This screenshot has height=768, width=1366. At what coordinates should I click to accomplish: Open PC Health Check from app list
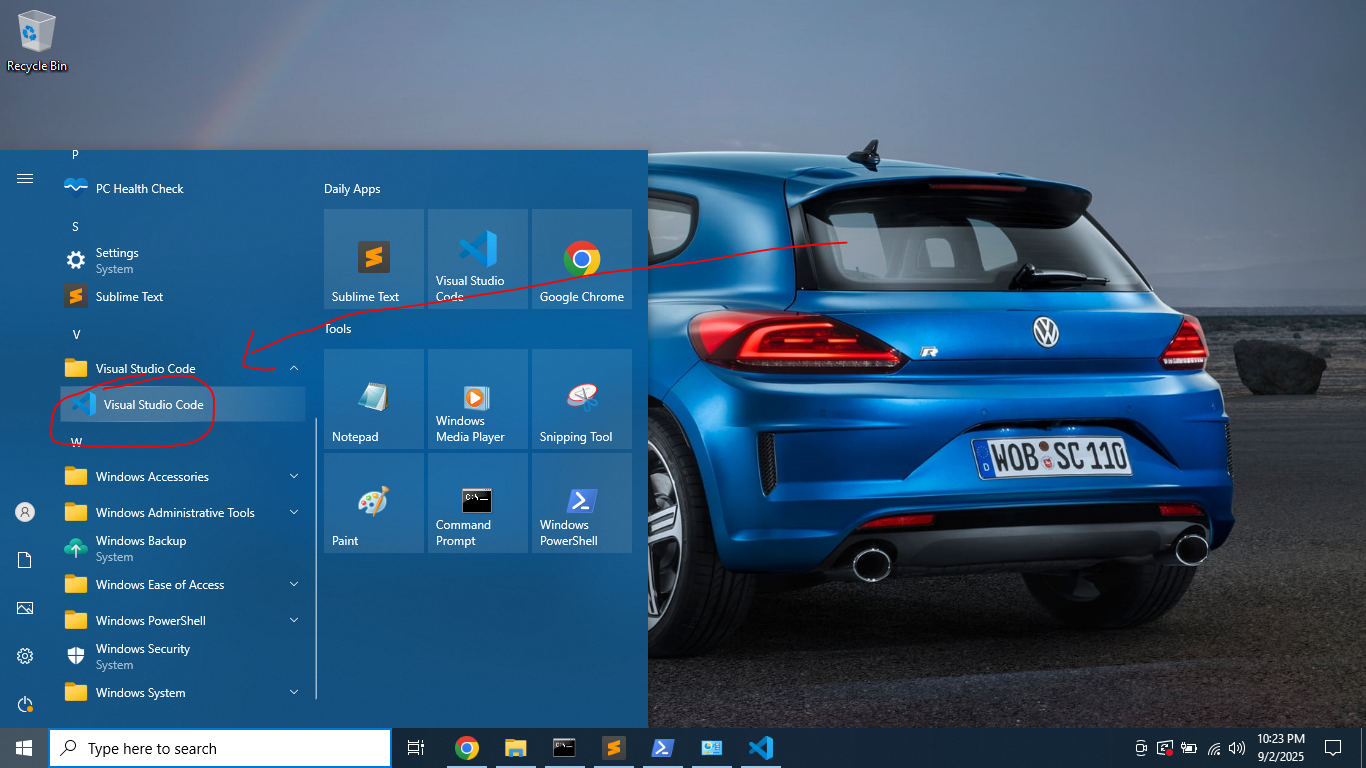coord(139,189)
